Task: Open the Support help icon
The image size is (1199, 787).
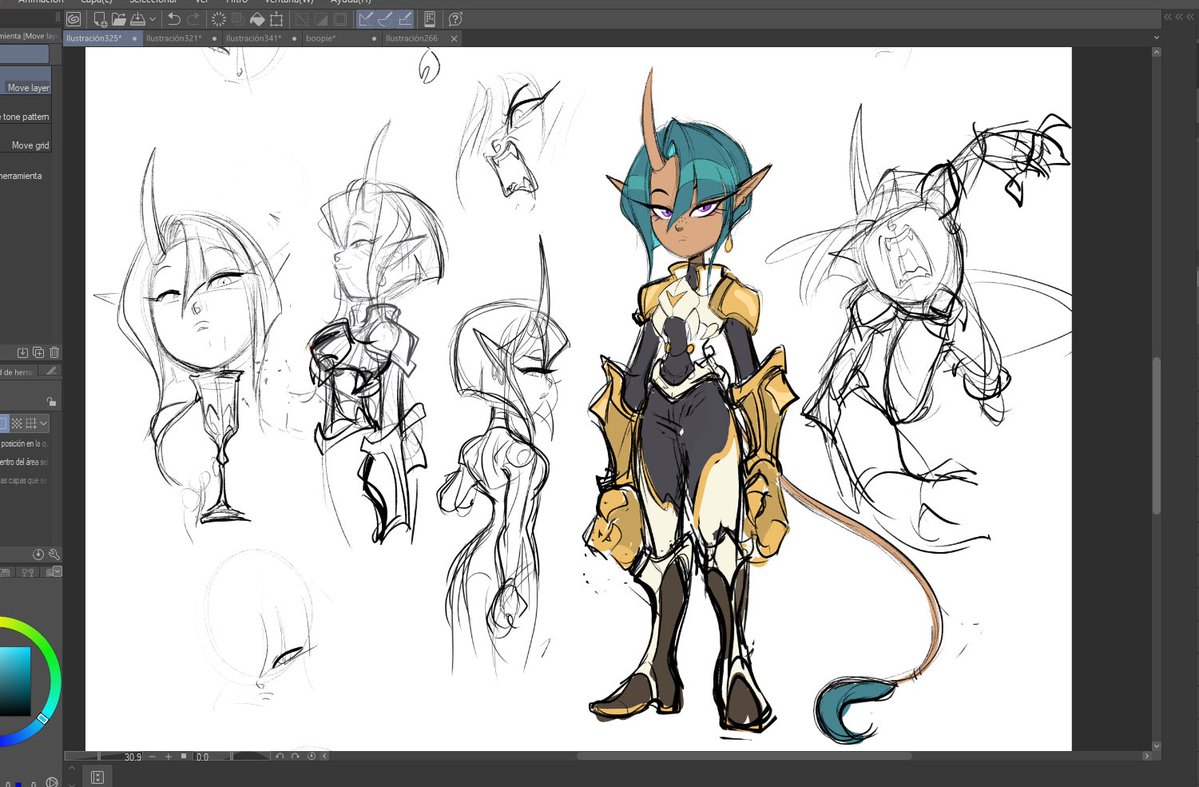Action: 455,19
